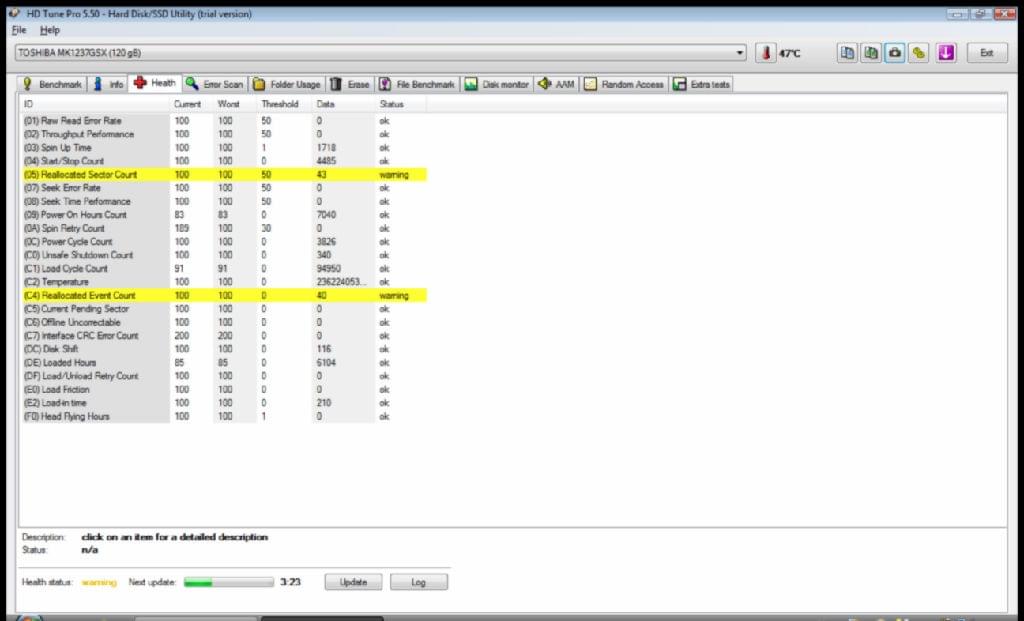
Task: Select the Head Flying Hours row
Action: pos(224,417)
